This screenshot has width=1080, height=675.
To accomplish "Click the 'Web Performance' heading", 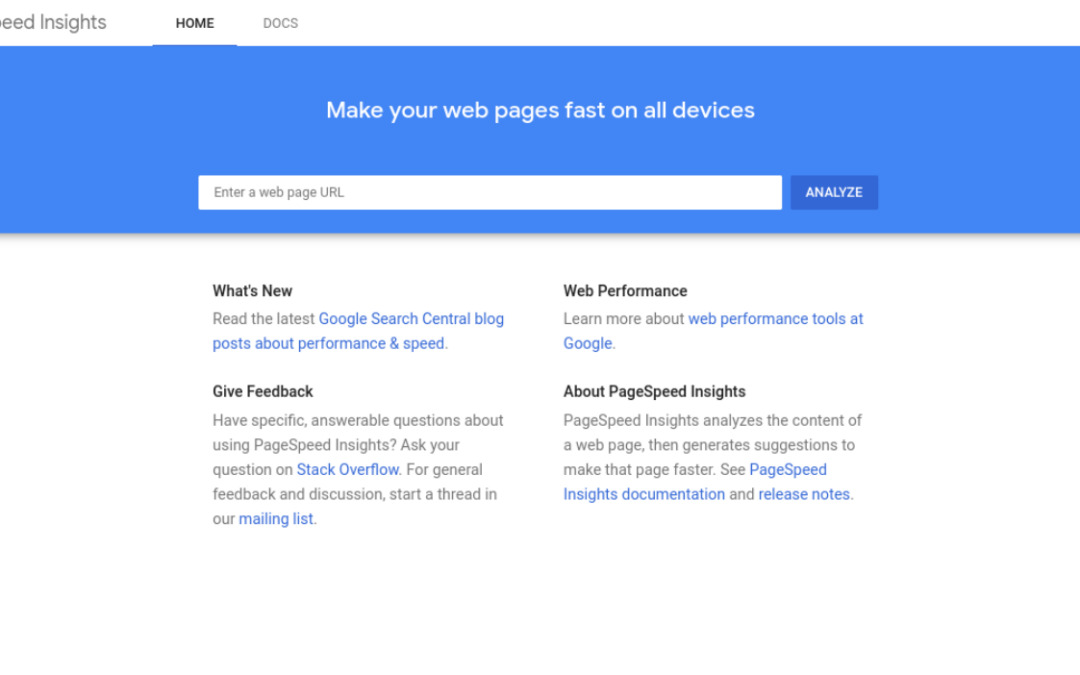I will point(625,291).
